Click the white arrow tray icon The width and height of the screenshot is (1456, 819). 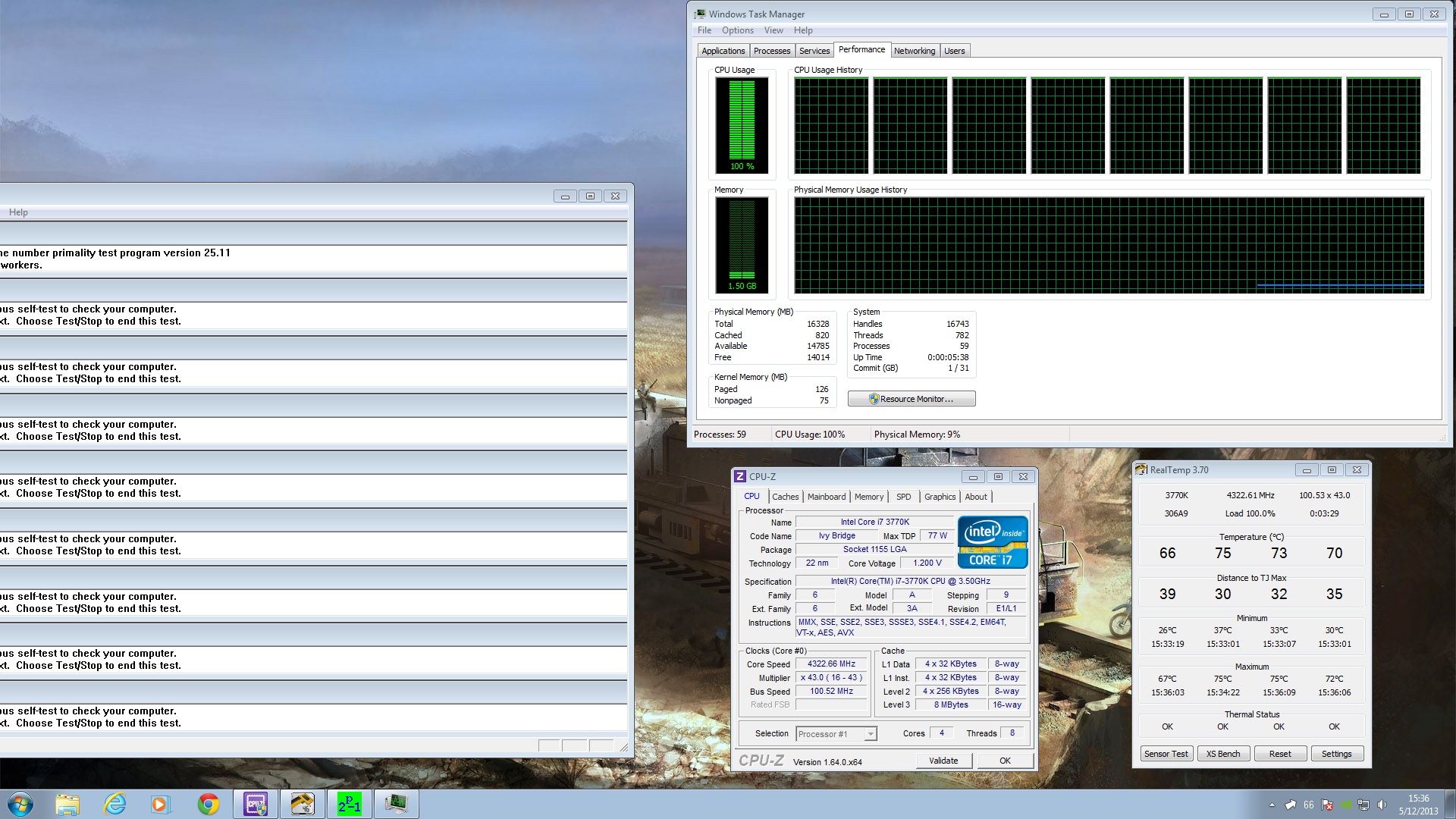1291,805
